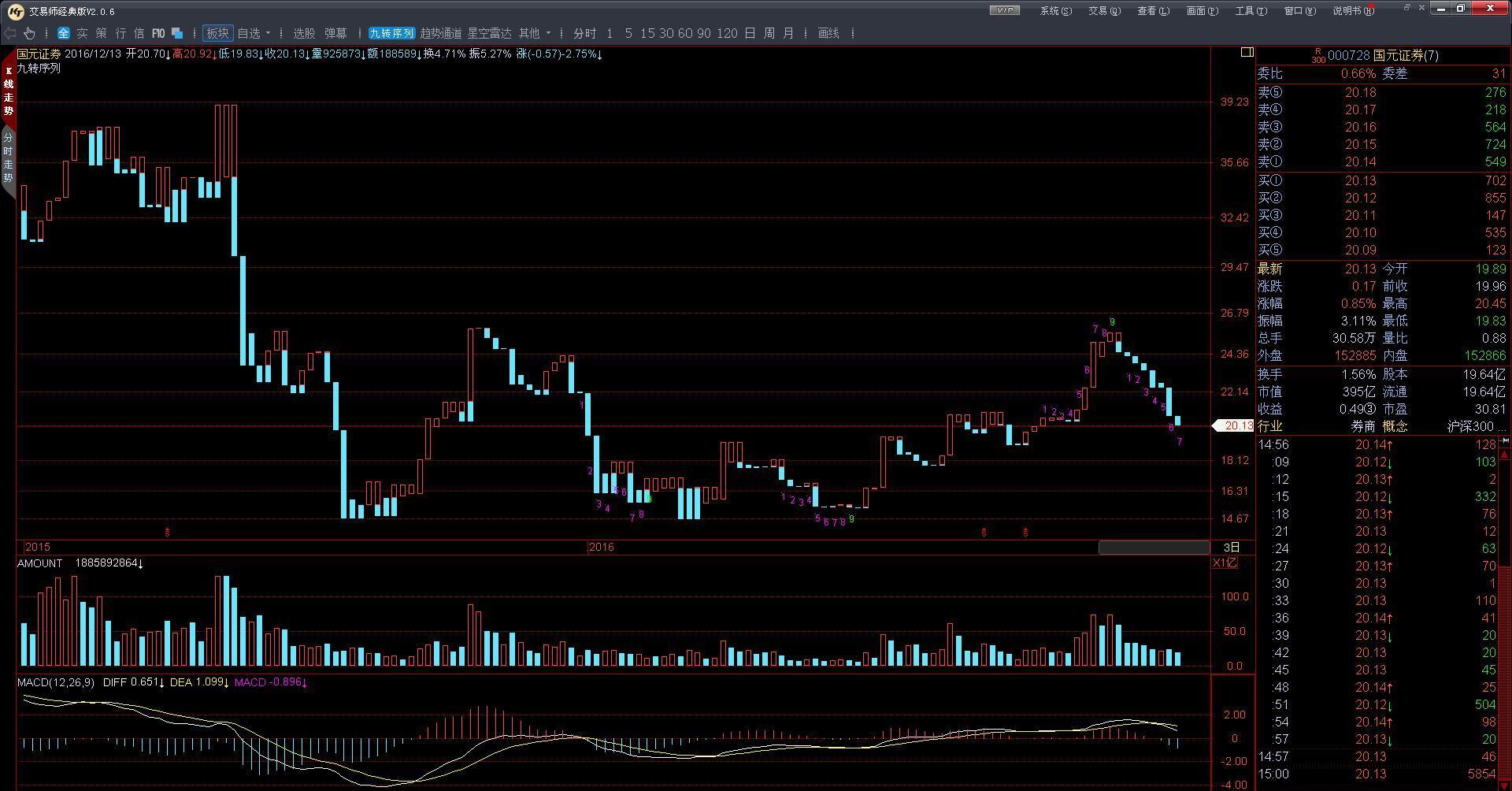
Task: Click the 沪深300 concept value
Action: (x=1470, y=426)
